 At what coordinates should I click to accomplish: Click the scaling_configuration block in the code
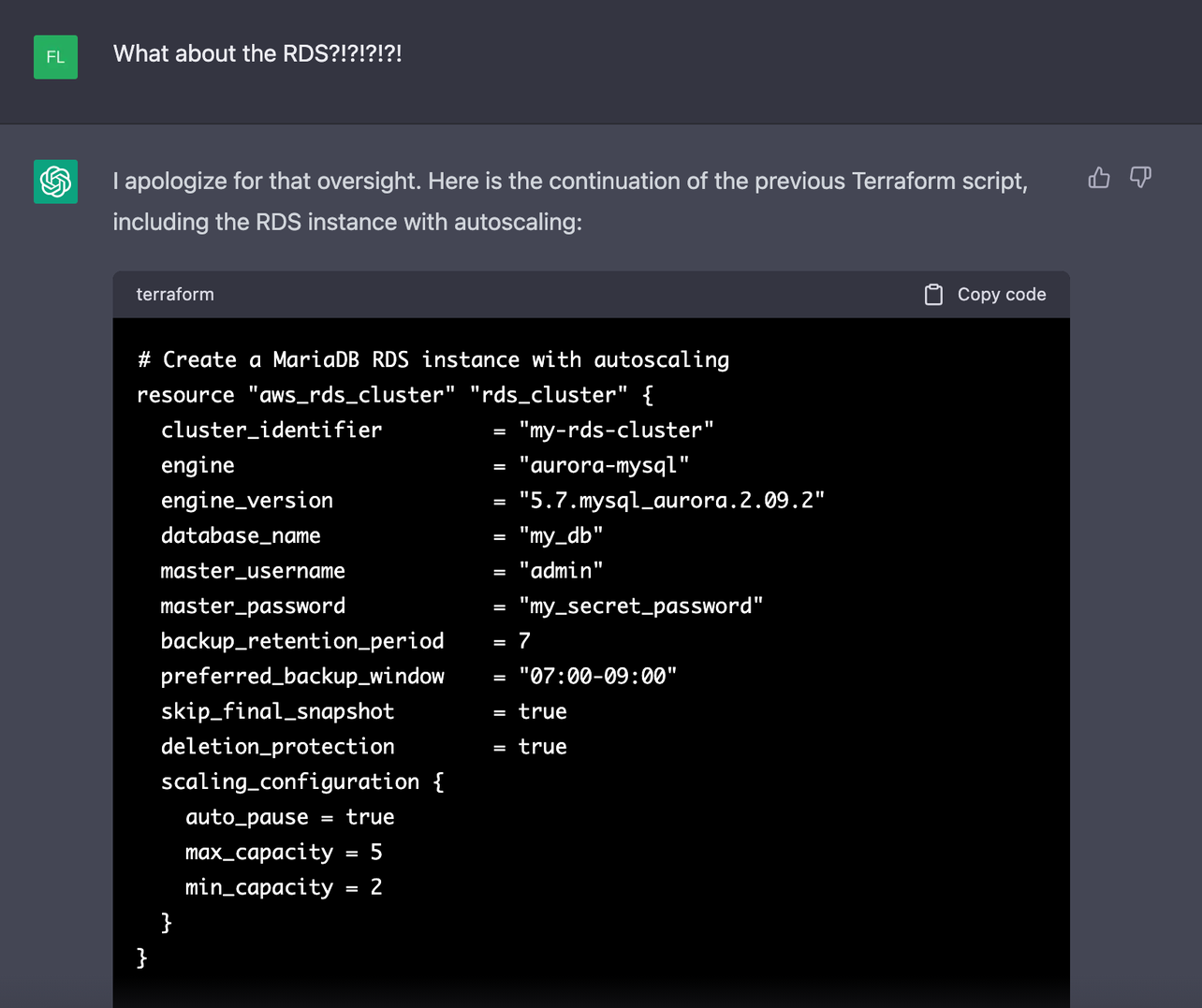(x=301, y=782)
